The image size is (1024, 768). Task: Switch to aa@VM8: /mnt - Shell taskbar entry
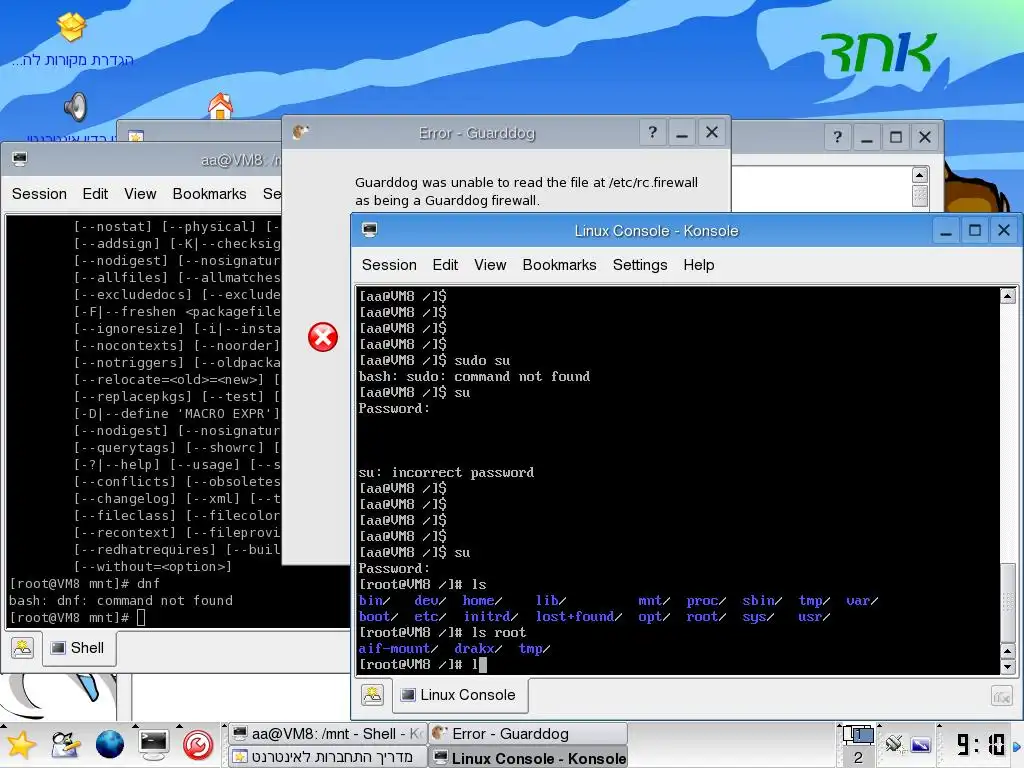pyautogui.click(x=328, y=734)
